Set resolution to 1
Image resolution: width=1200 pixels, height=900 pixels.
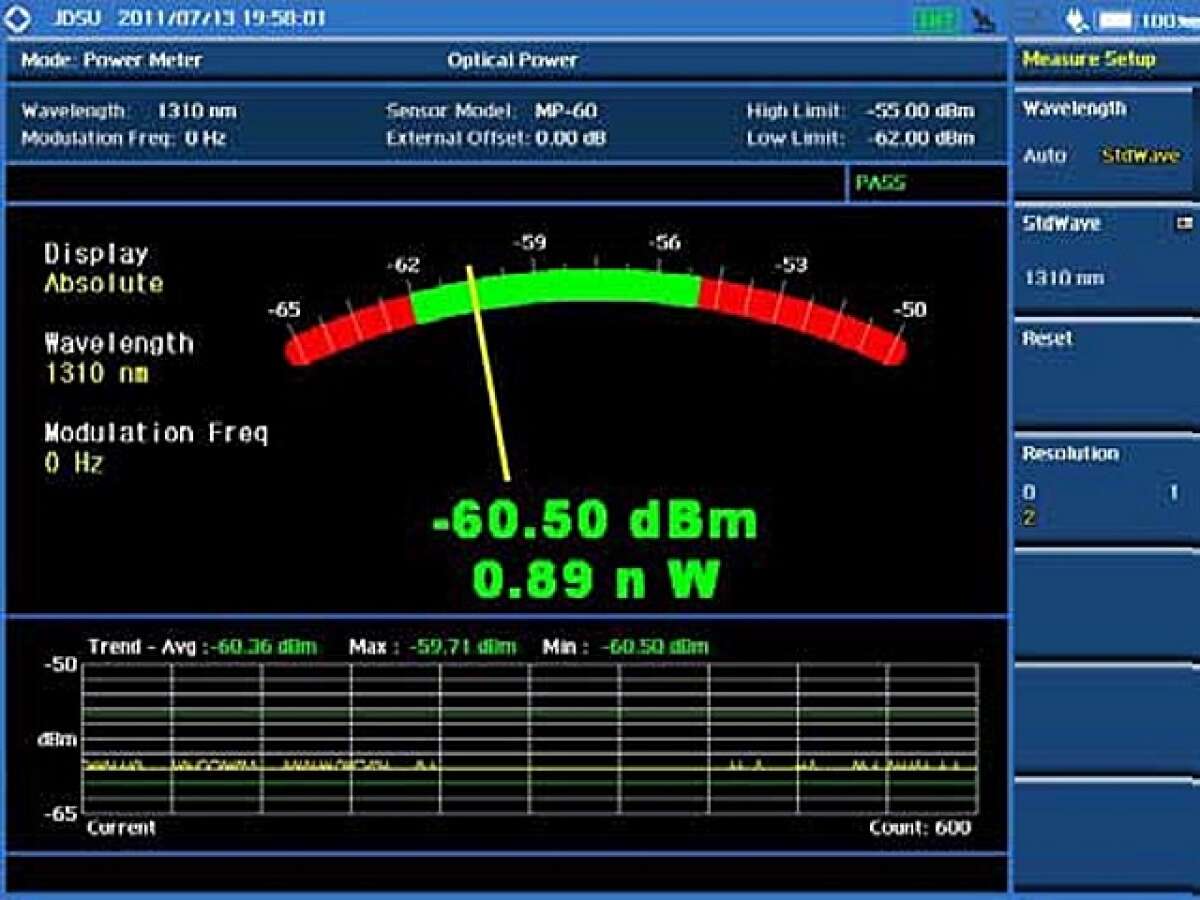click(1174, 493)
